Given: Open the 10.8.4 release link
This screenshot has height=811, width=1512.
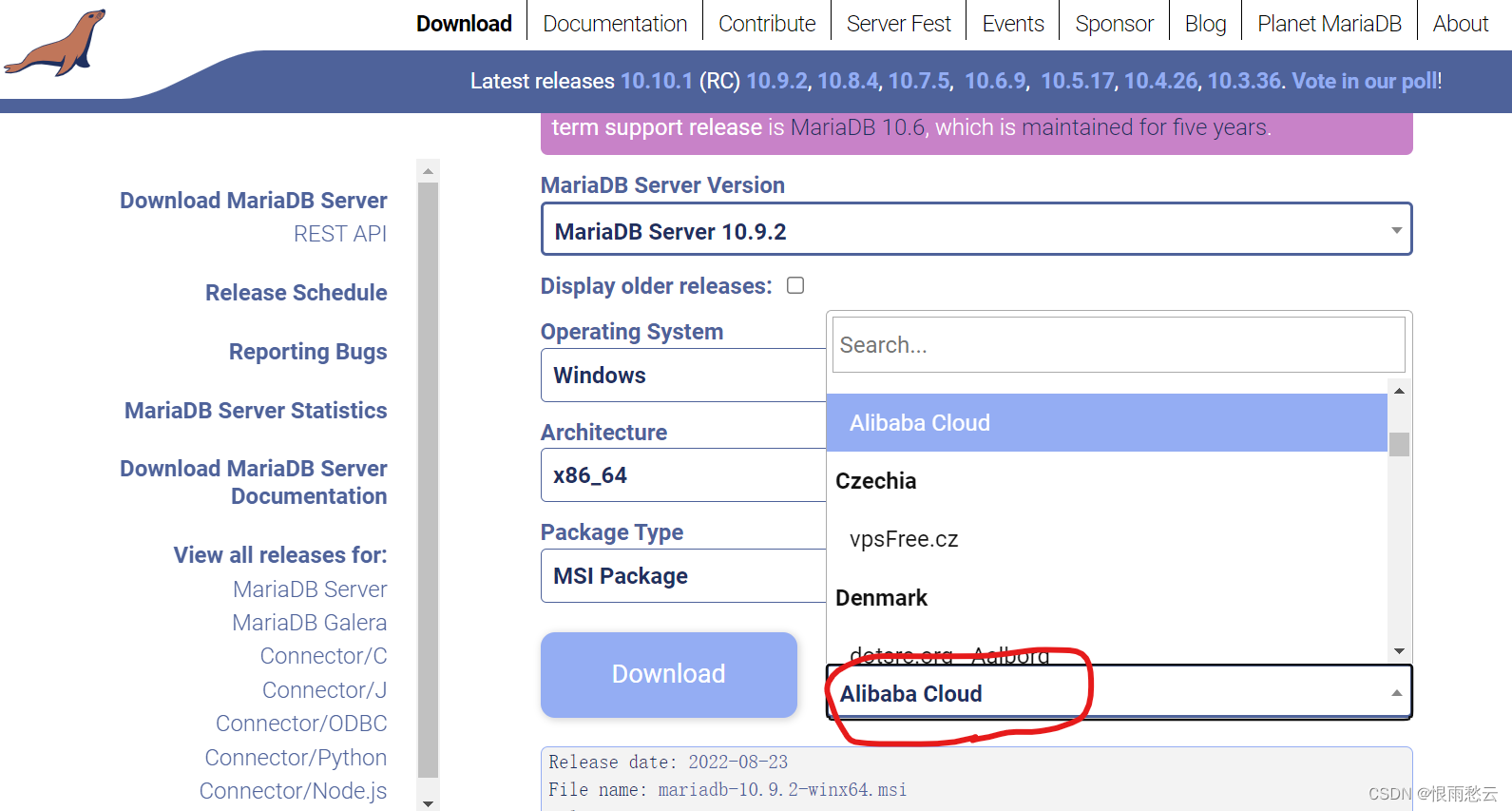Looking at the screenshot, I should click(848, 81).
